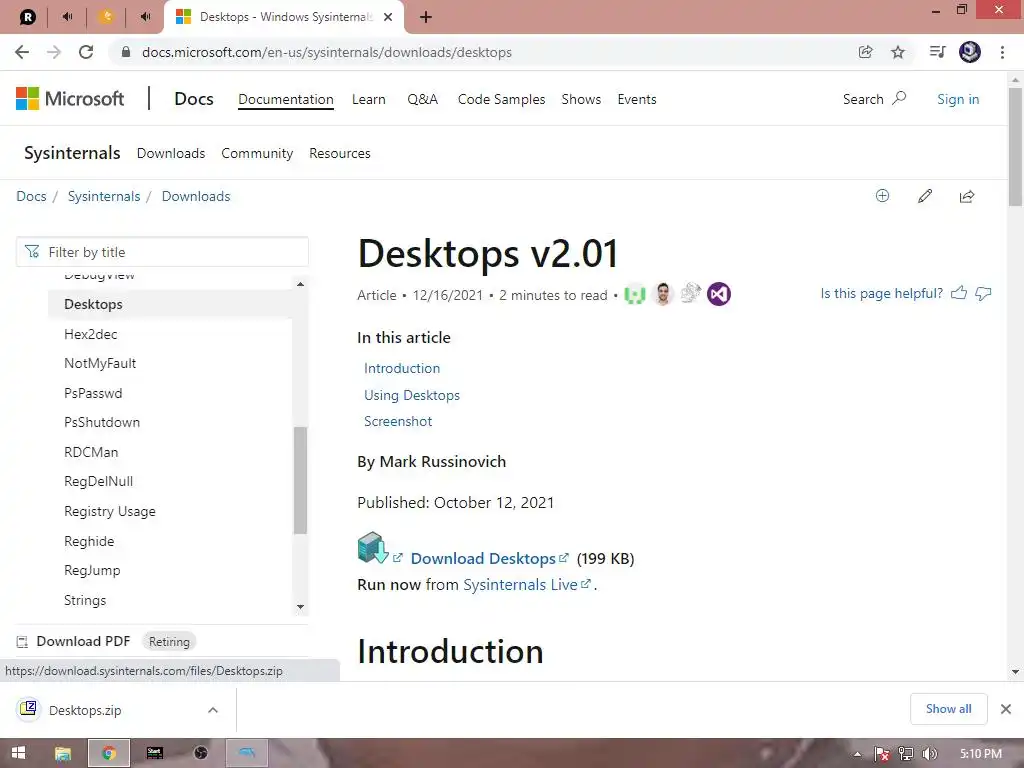Image resolution: width=1024 pixels, height=768 pixels.
Task: Open NotMyFault in sidebar
Action: click(100, 364)
